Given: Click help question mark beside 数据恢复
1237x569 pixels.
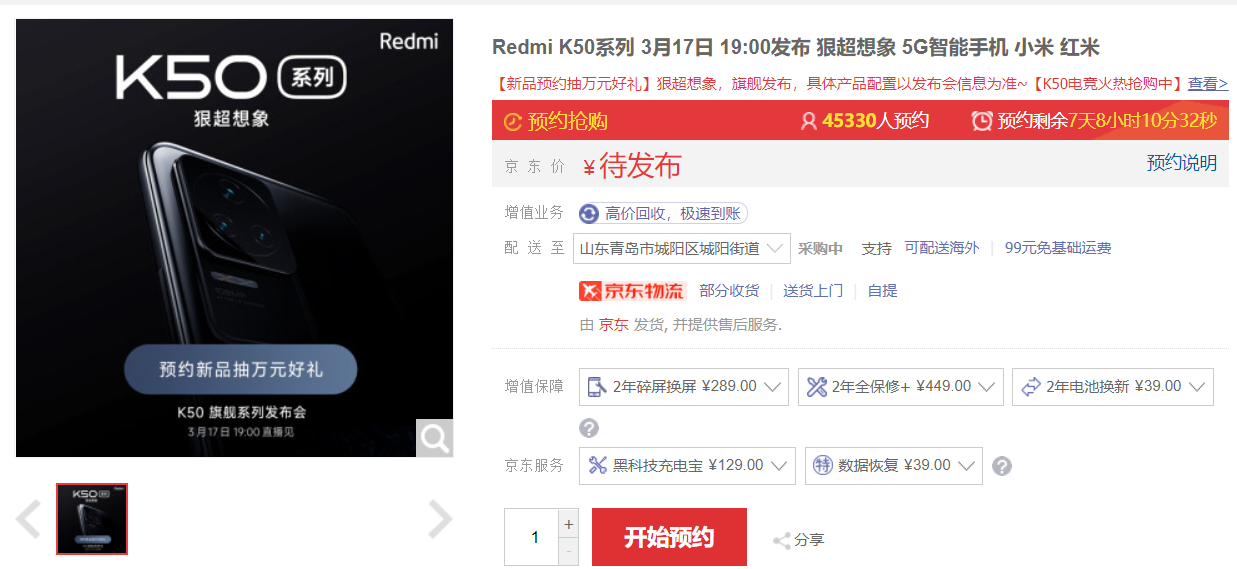Looking at the screenshot, I should (x=1002, y=466).
